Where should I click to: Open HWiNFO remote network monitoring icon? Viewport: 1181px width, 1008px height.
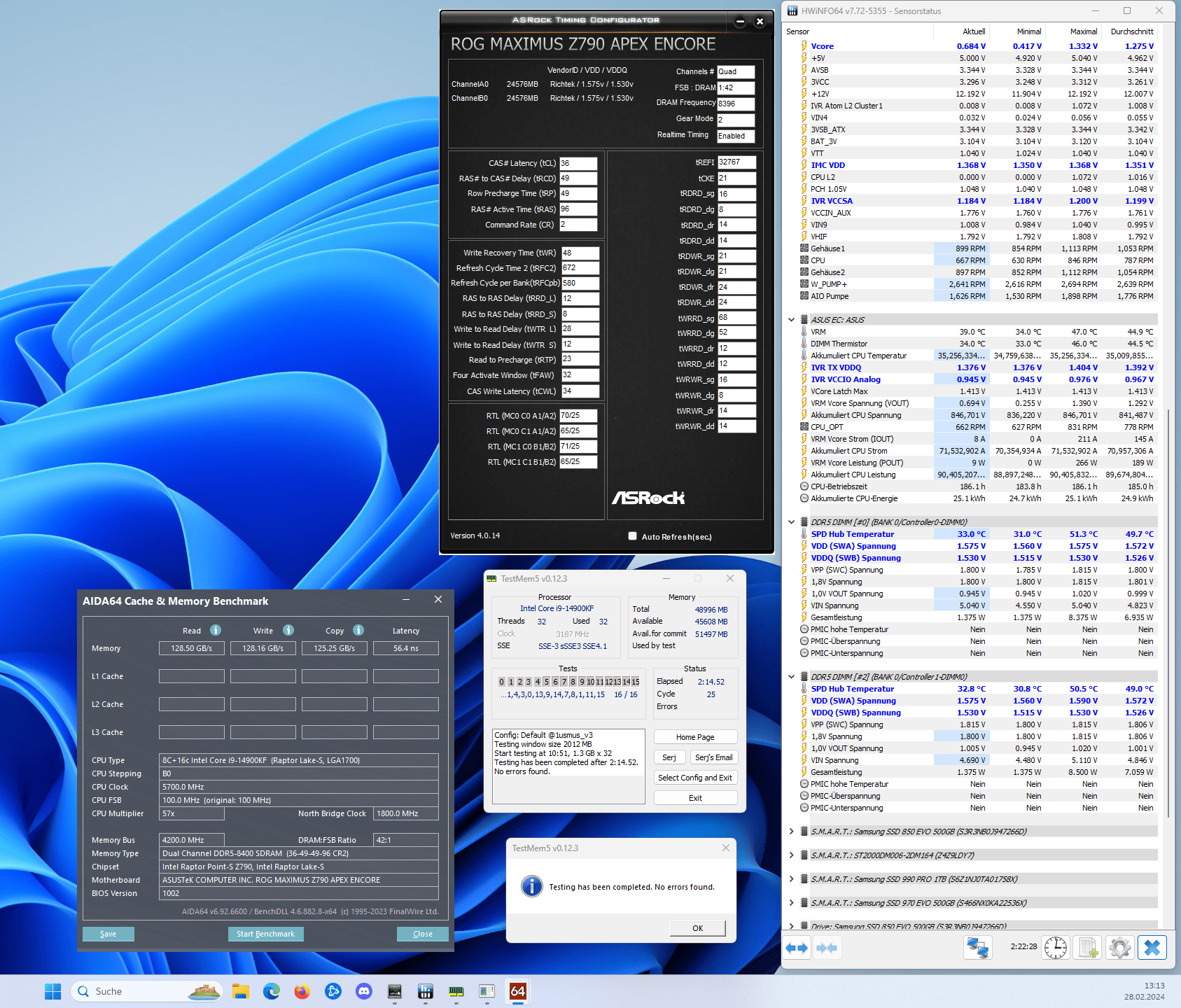click(977, 948)
